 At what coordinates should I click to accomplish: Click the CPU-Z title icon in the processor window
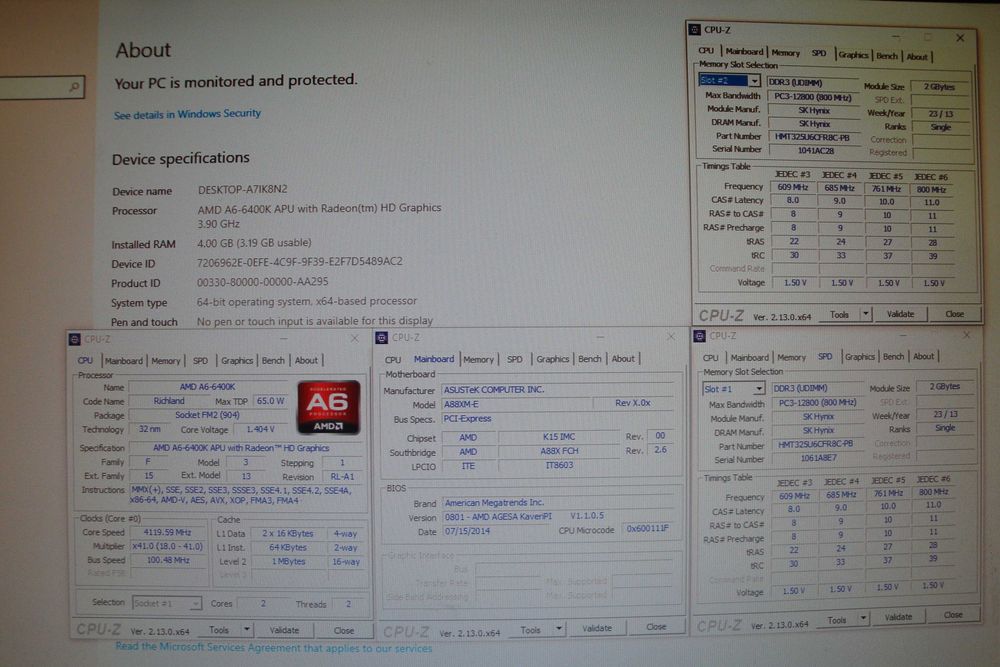pyautogui.click(x=75, y=339)
